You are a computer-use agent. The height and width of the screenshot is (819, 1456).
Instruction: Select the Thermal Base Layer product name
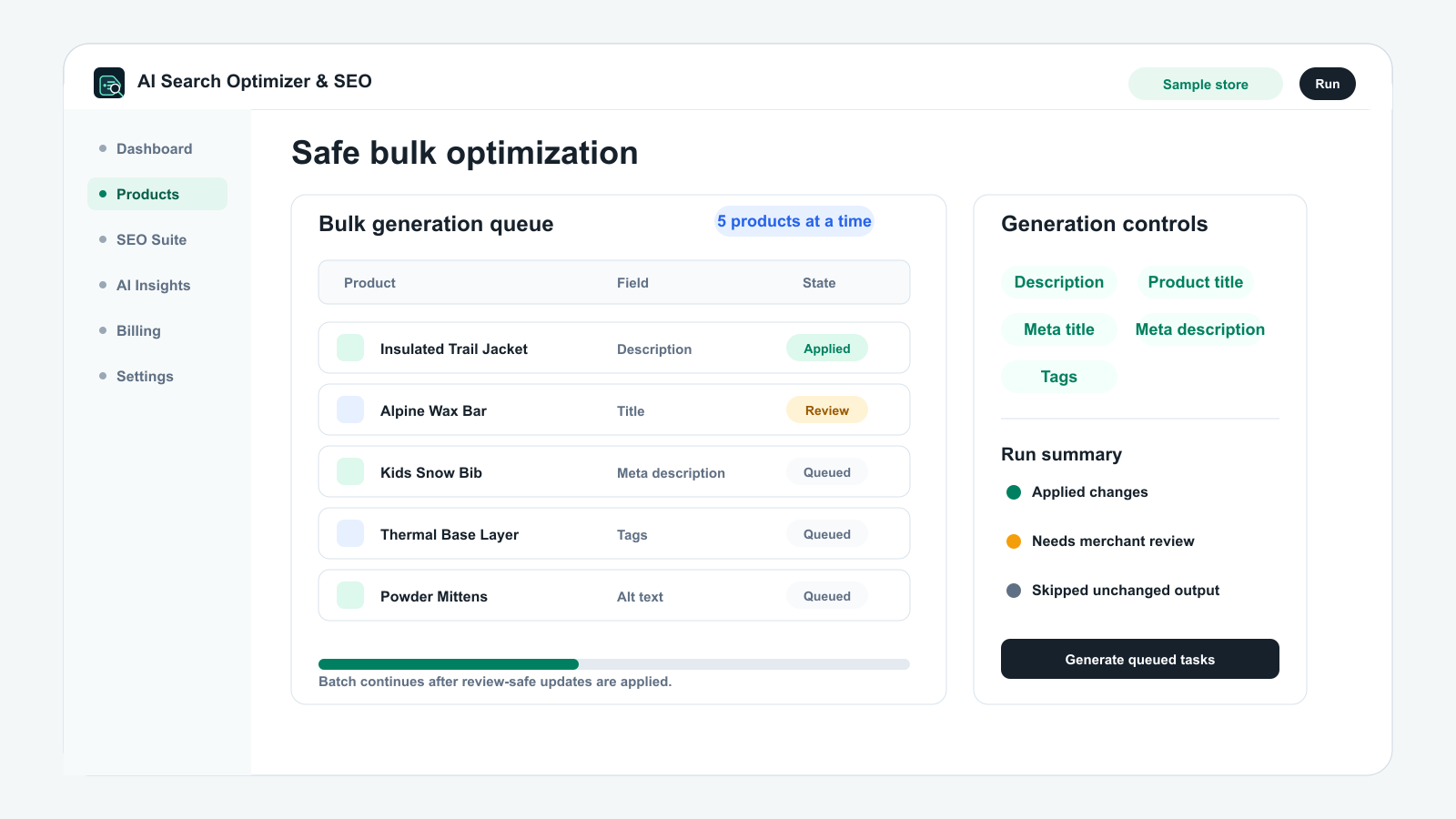pyautogui.click(x=450, y=534)
